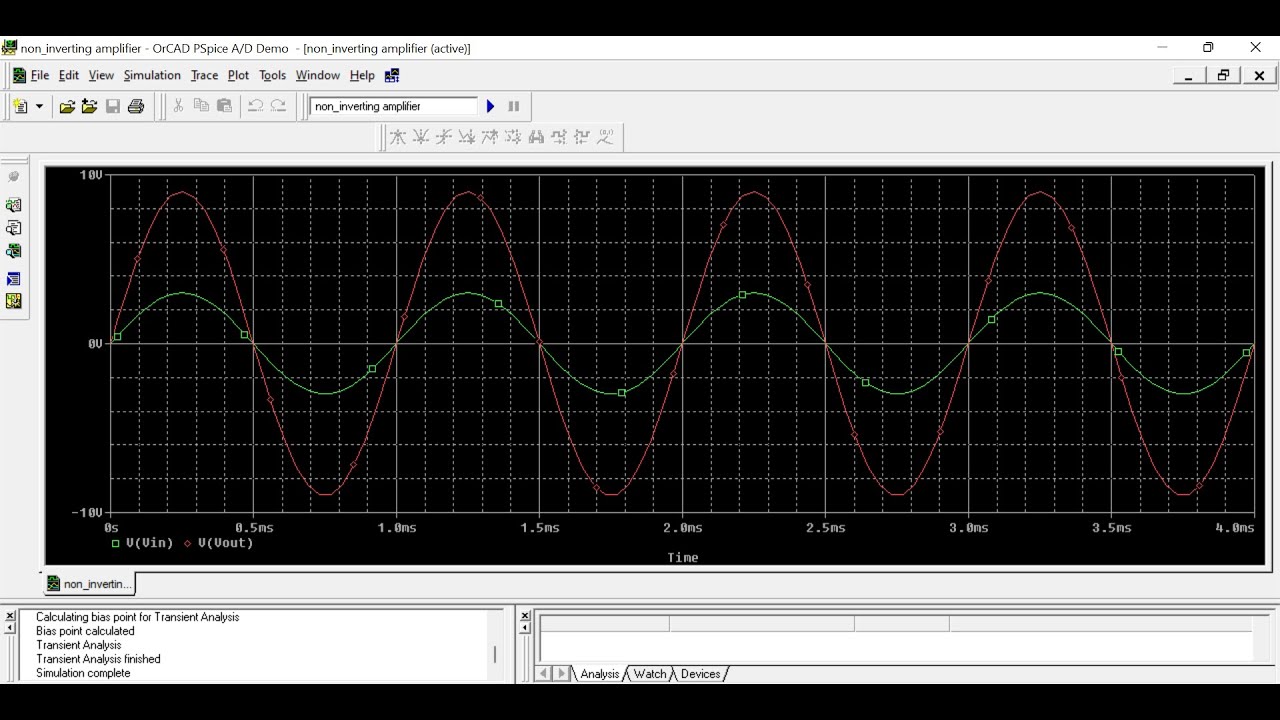
Task: Minimize the inner document window
Action: point(1188,75)
